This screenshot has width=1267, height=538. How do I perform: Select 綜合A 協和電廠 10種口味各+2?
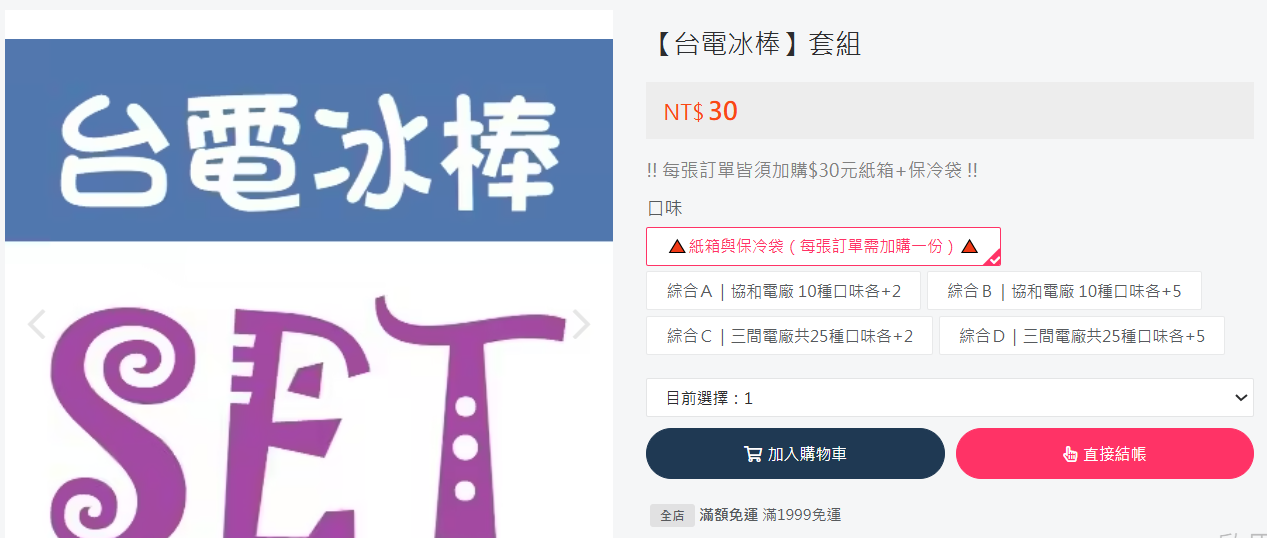[784, 291]
